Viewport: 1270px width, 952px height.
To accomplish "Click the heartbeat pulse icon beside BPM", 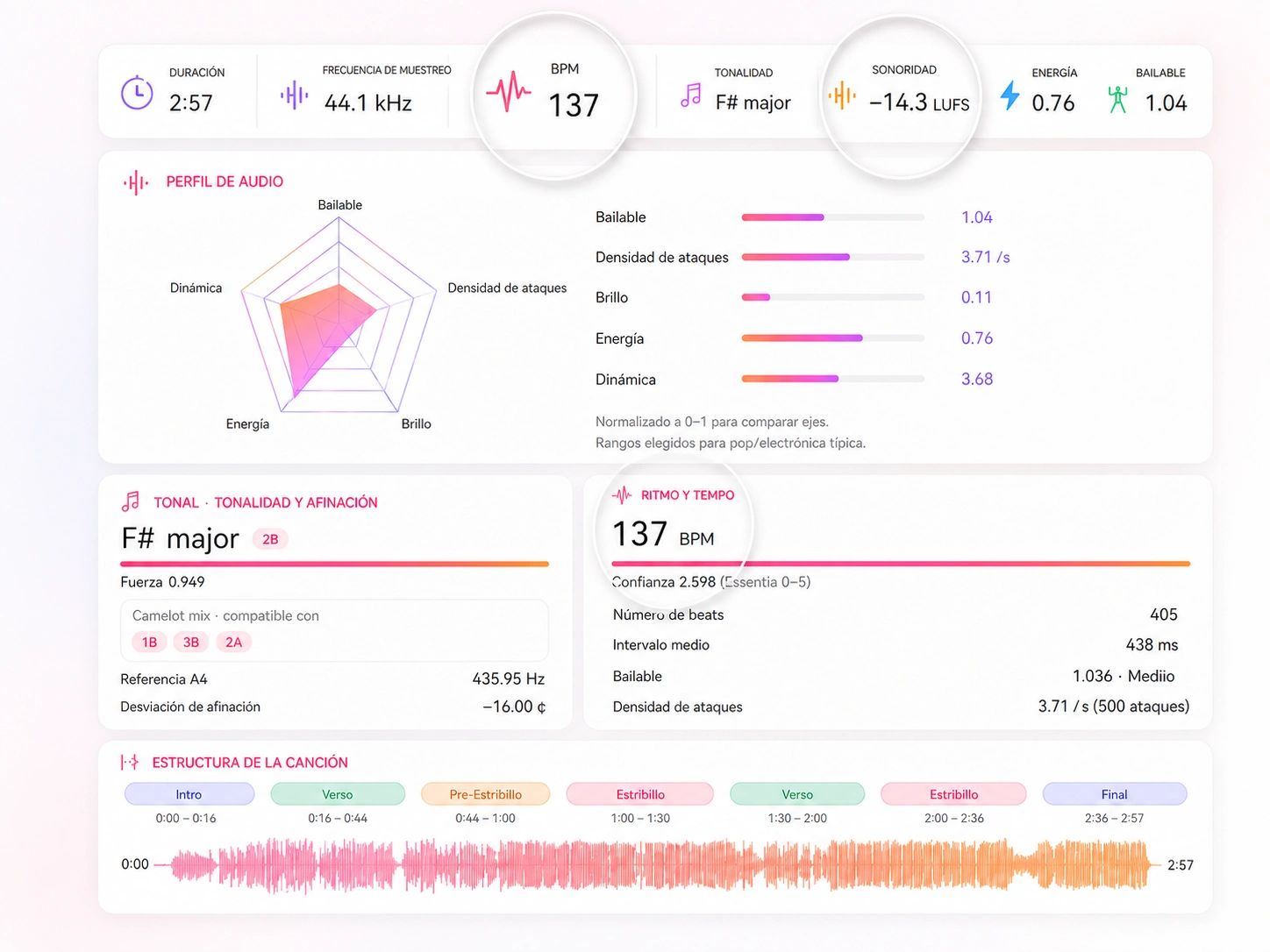I will coord(509,91).
